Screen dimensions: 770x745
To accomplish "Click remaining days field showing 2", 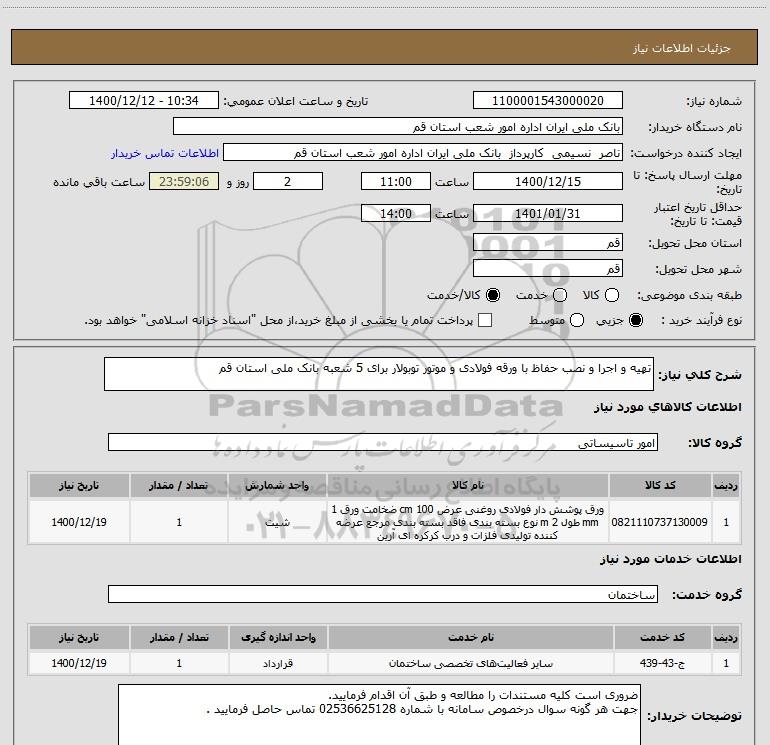I will click(288, 181).
